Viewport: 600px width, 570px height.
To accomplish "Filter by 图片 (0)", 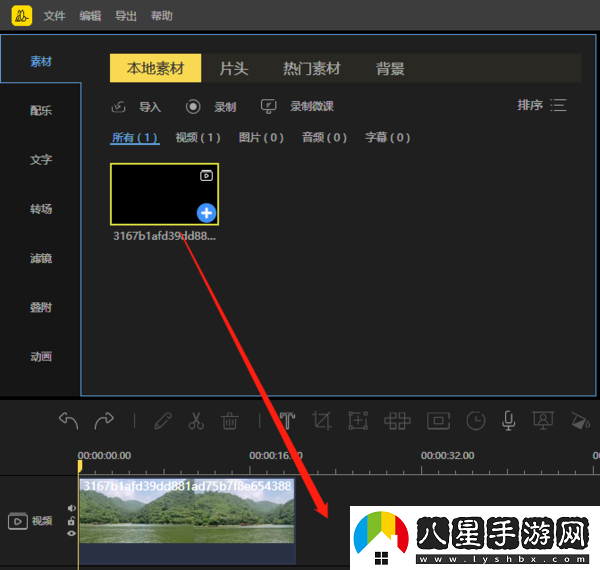I will tap(261, 137).
